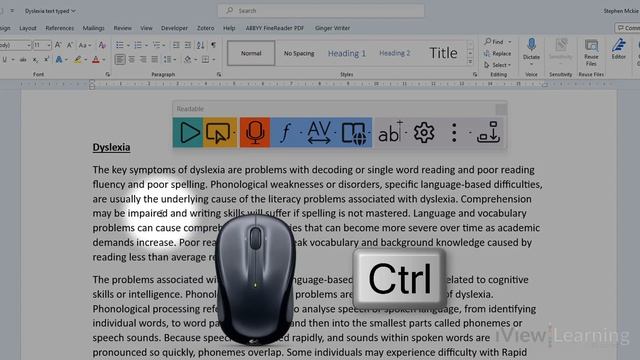Viewport: 640px width, 360px height.
Task: Activate Readable click-and-speak pointer tool
Action: click(218, 133)
